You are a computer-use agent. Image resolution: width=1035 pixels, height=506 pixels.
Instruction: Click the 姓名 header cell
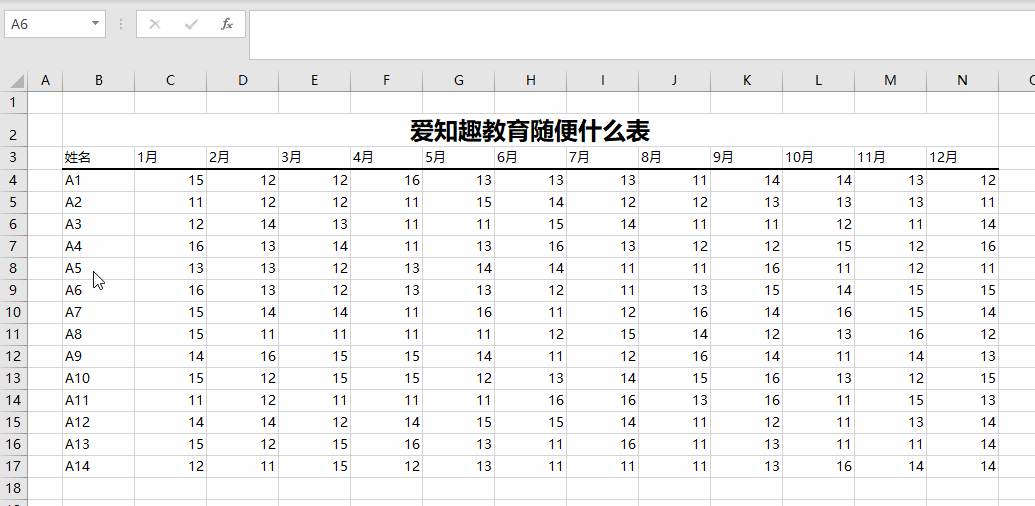98,157
